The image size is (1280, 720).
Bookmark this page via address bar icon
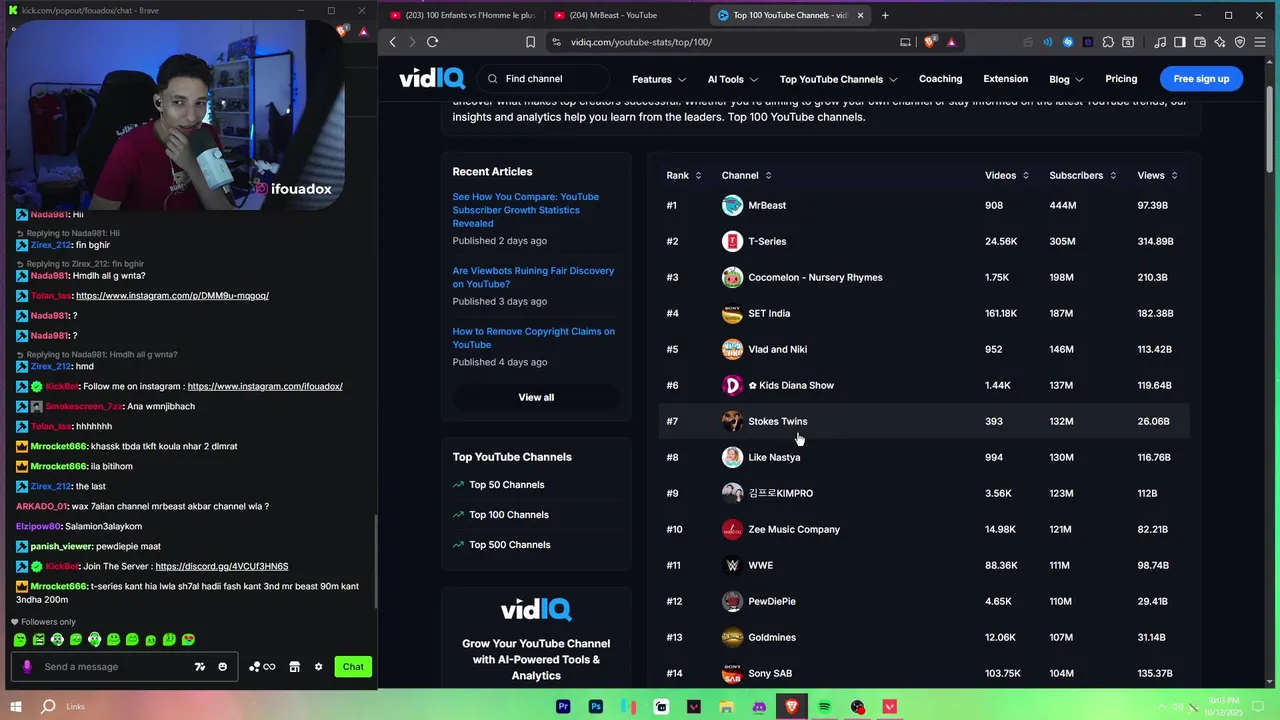(530, 42)
